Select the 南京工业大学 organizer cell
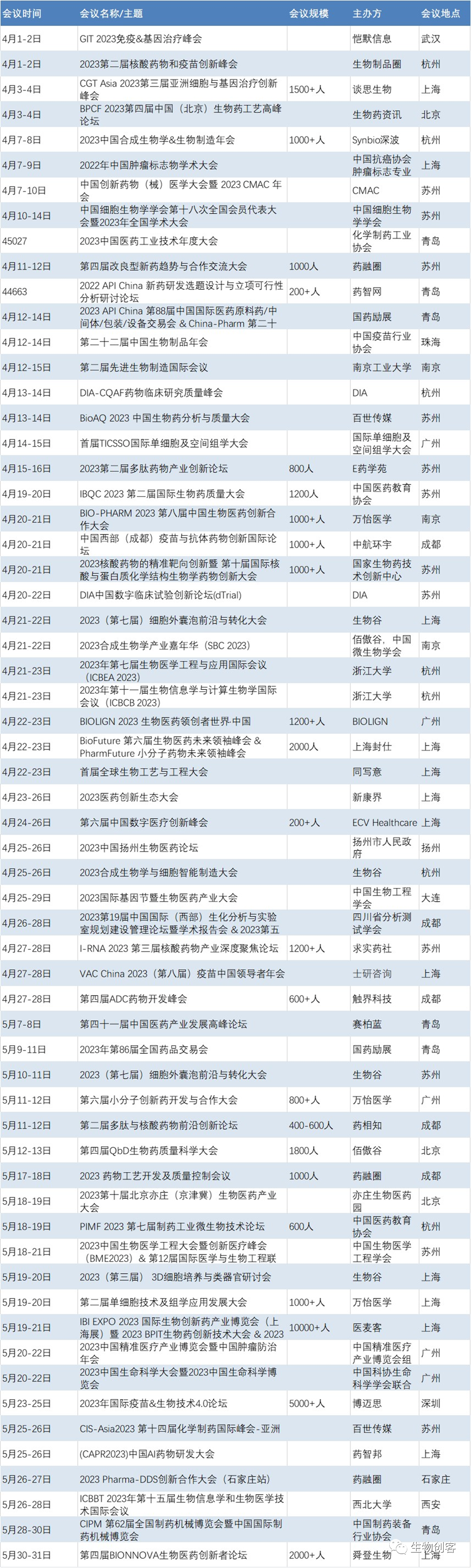 [381, 368]
